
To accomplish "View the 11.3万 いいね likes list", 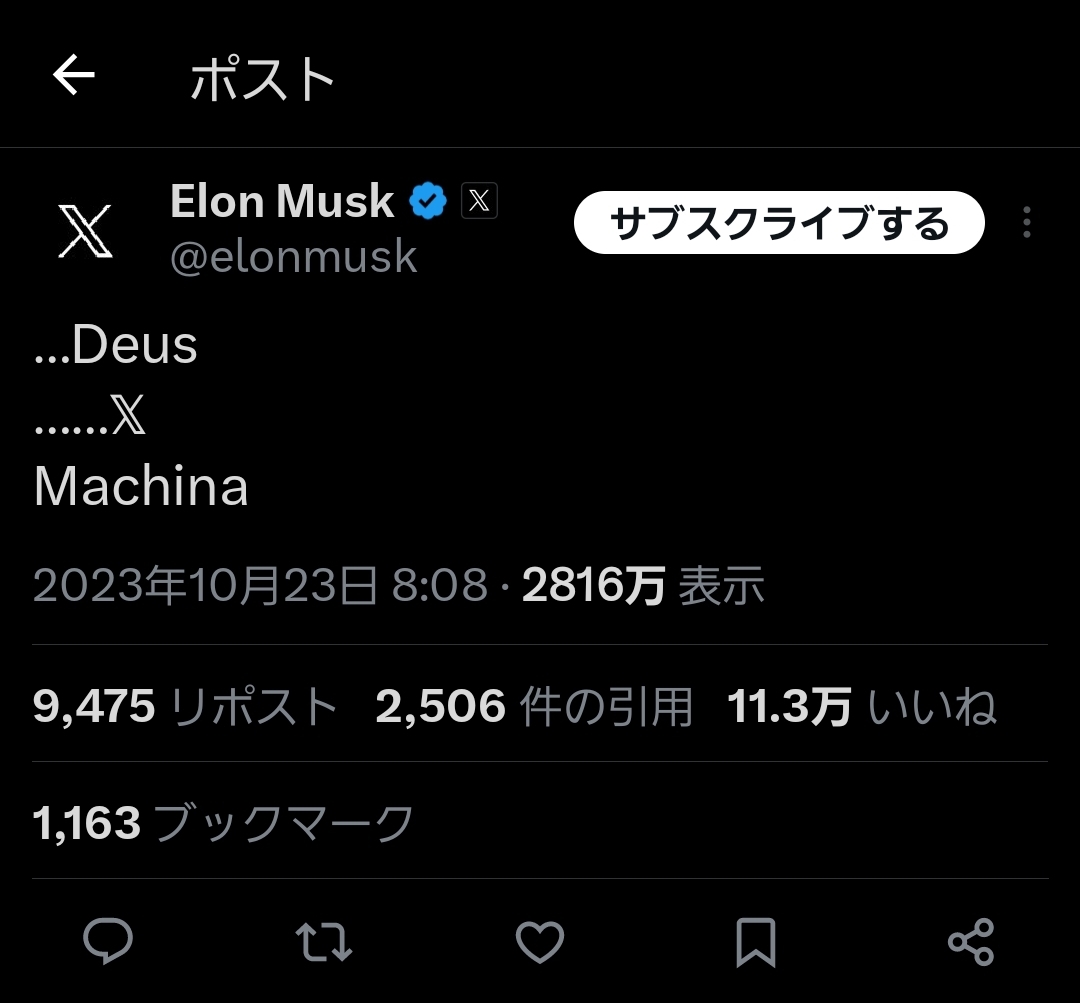I will (x=861, y=707).
